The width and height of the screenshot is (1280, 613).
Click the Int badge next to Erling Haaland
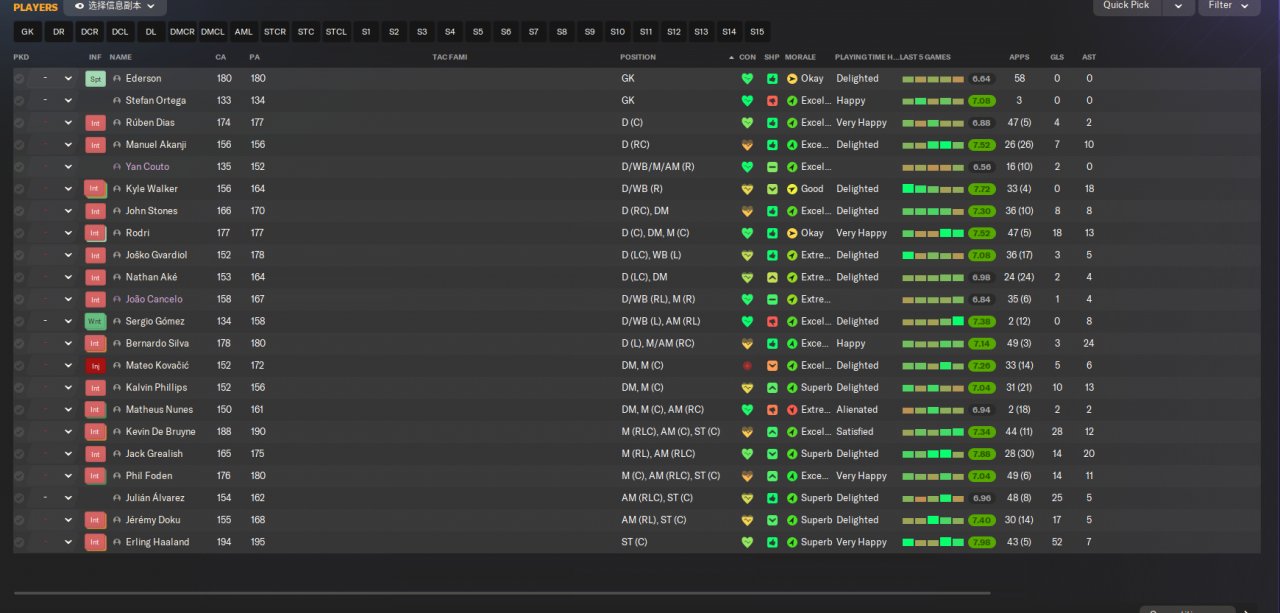95,542
